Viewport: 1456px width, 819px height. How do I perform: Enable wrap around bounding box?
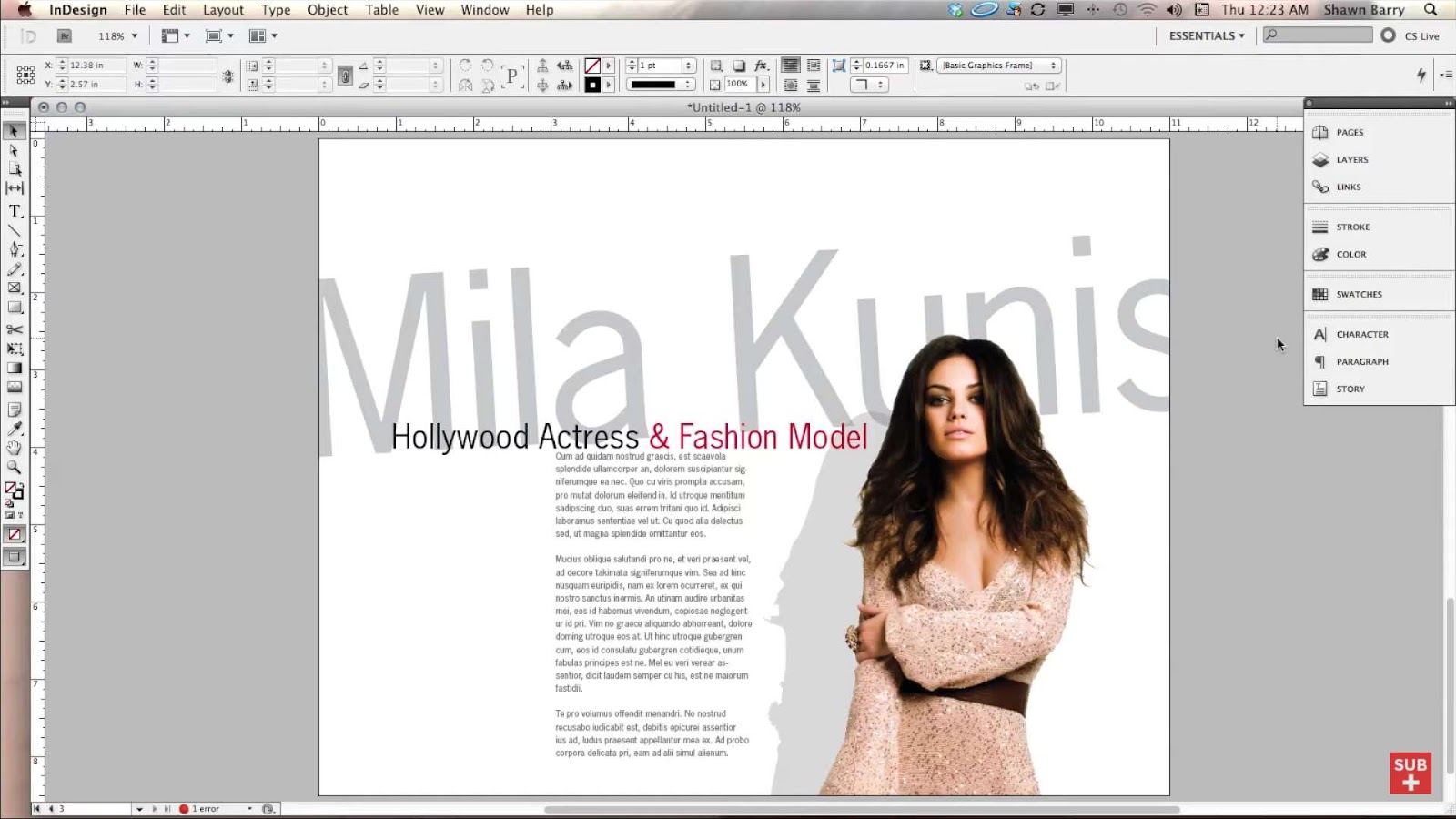click(814, 66)
